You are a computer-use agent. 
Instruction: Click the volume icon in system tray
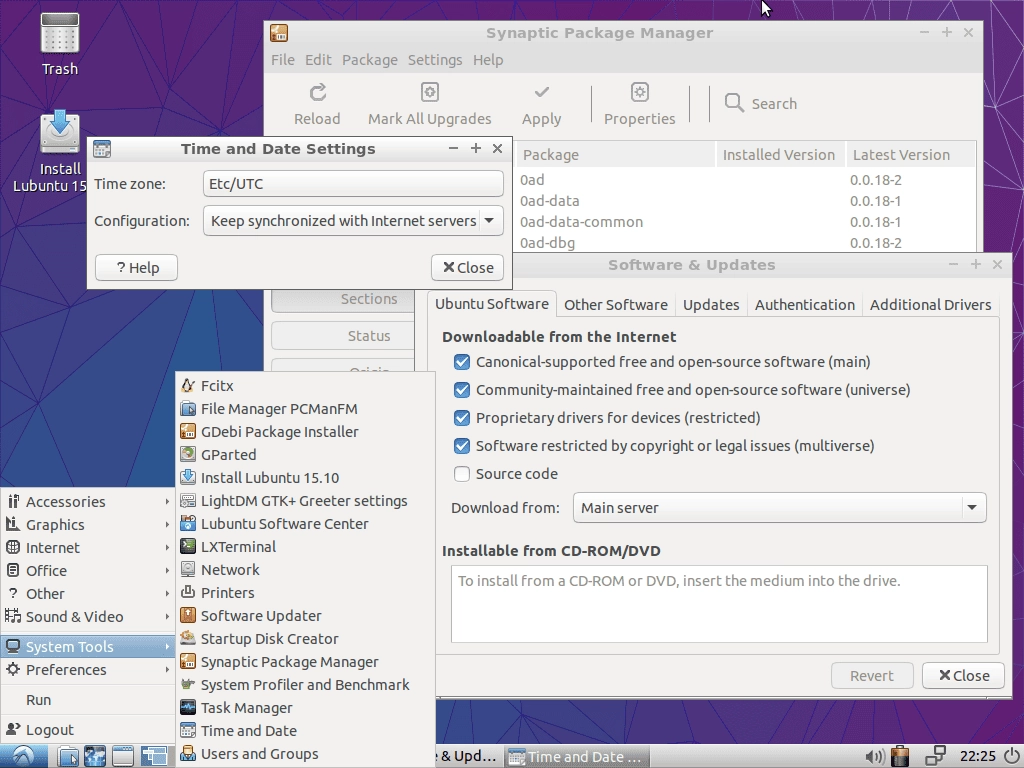click(874, 757)
